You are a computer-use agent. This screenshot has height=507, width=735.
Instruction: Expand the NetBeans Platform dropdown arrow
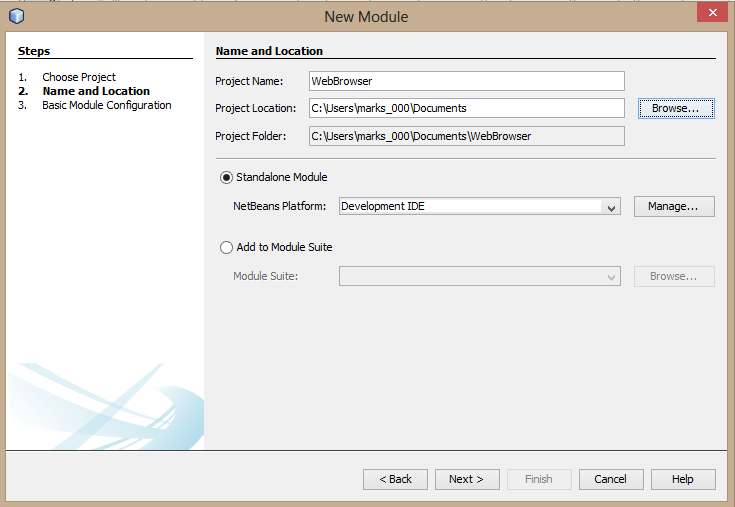click(610, 207)
